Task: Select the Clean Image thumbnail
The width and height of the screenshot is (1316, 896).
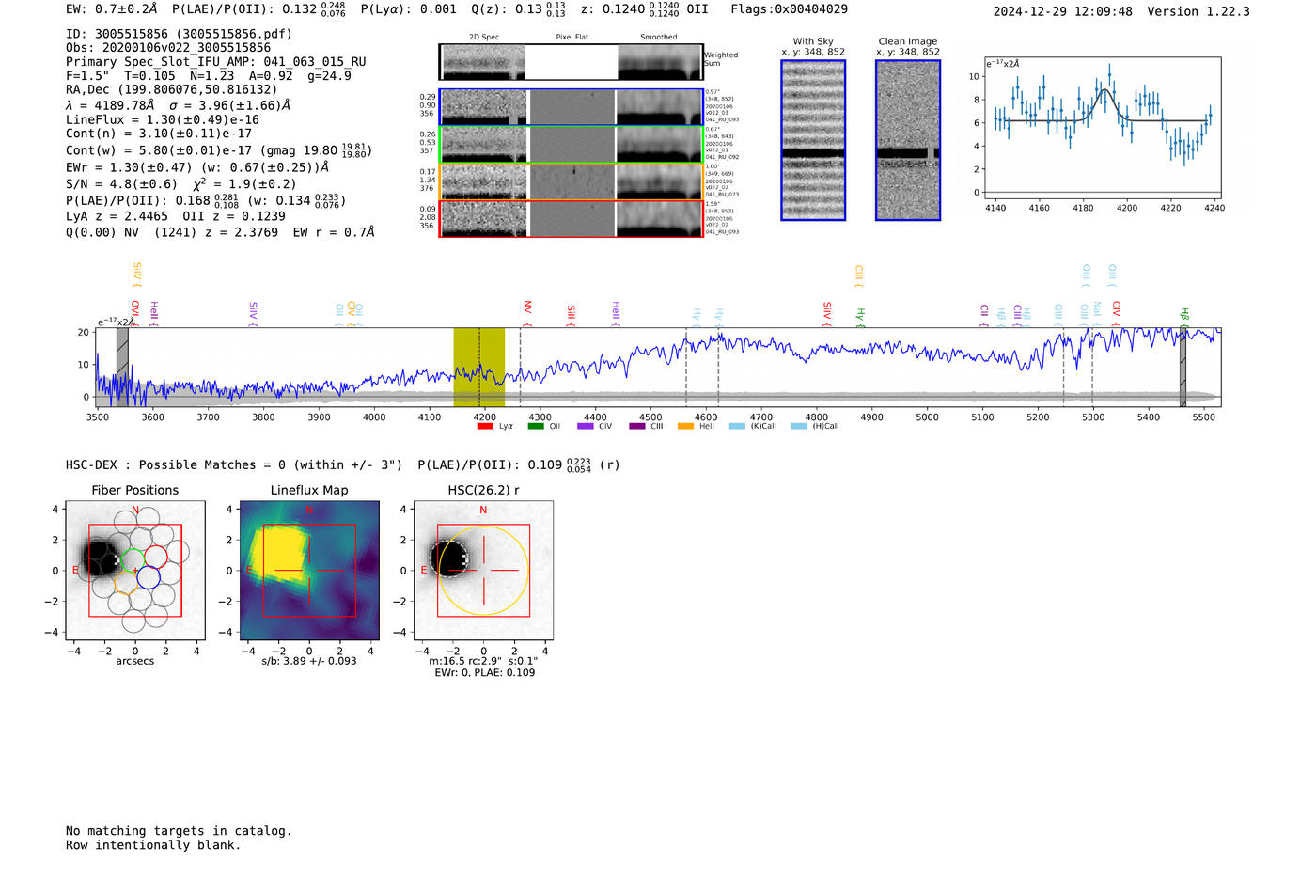Action: 907,140
